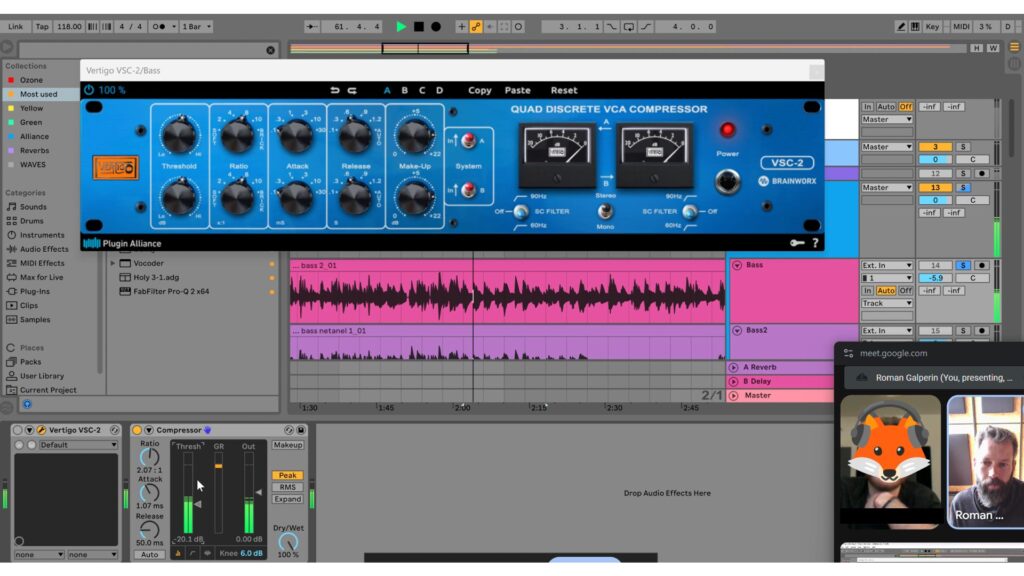The width and height of the screenshot is (1024, 576).
Task: Click the question mark help icon on VSC-2
Action: [815, 243]
